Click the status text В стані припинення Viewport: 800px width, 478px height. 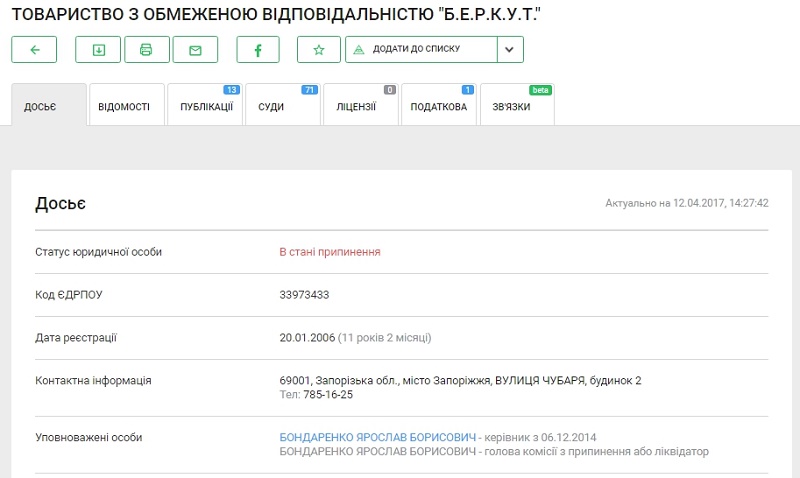click(329, 252)
